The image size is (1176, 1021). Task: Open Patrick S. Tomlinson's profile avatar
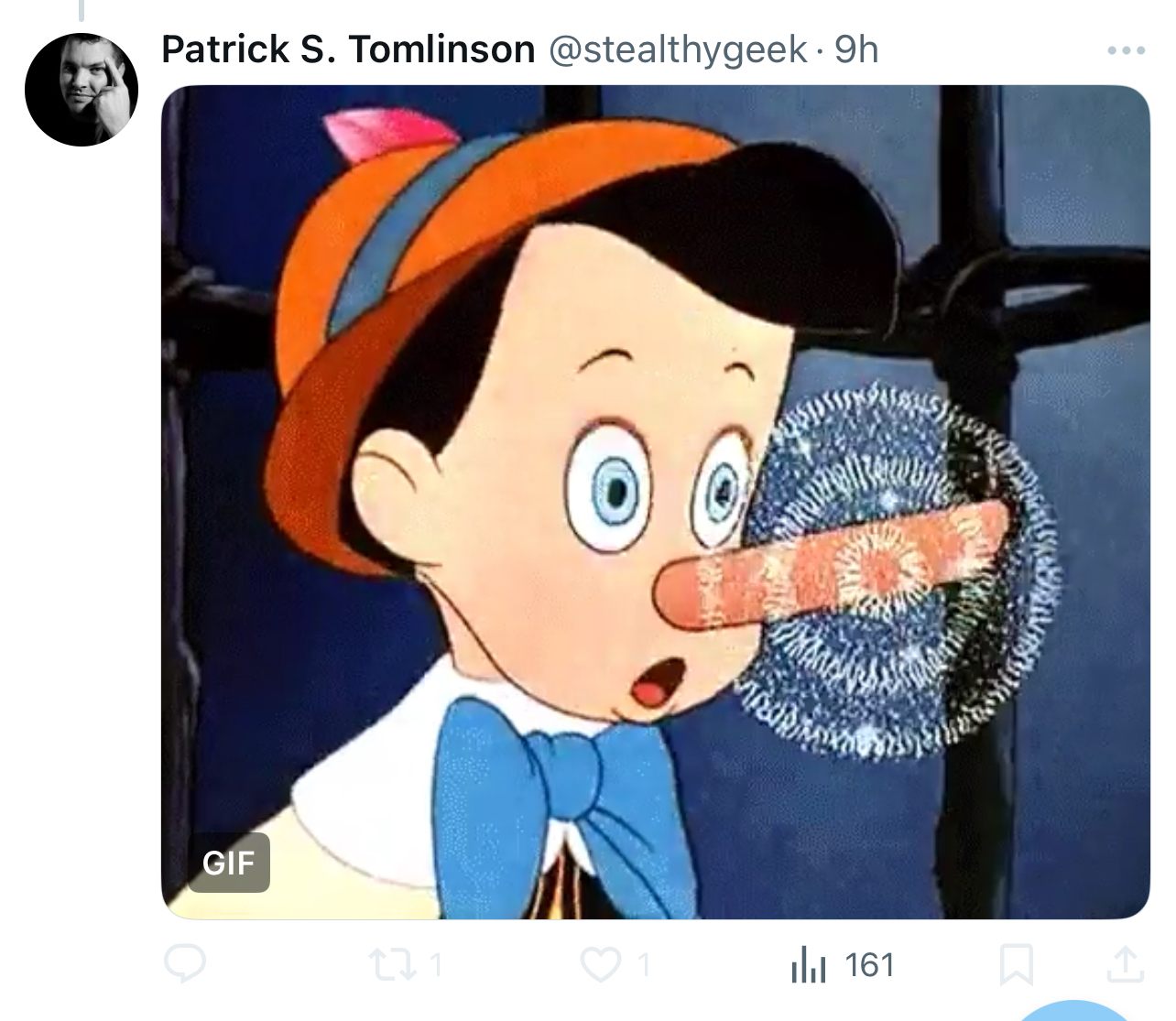click(82, 90)
